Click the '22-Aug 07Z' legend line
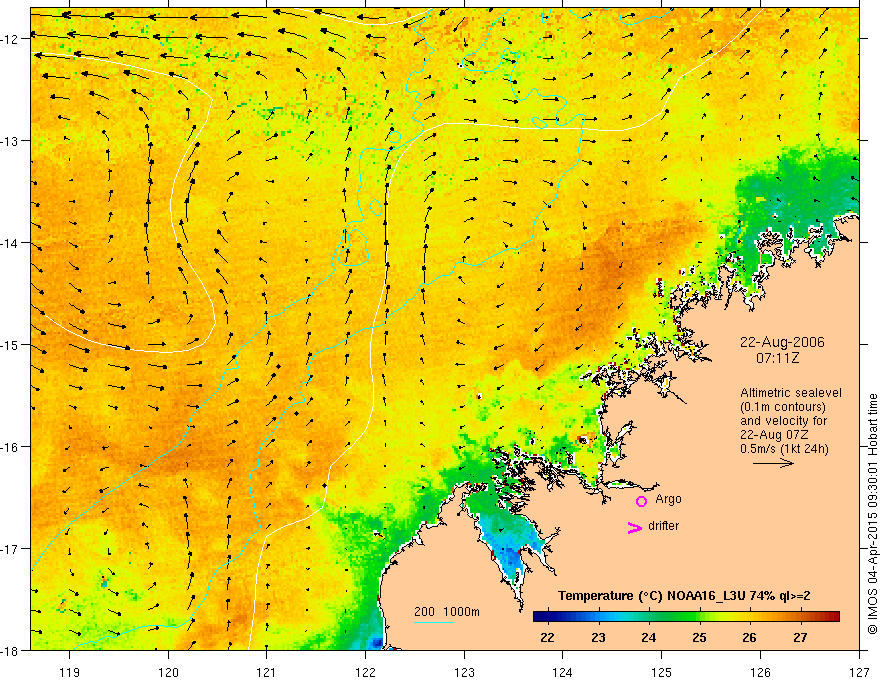The height and width of the screenshot is (680, 880). (772, 435)
